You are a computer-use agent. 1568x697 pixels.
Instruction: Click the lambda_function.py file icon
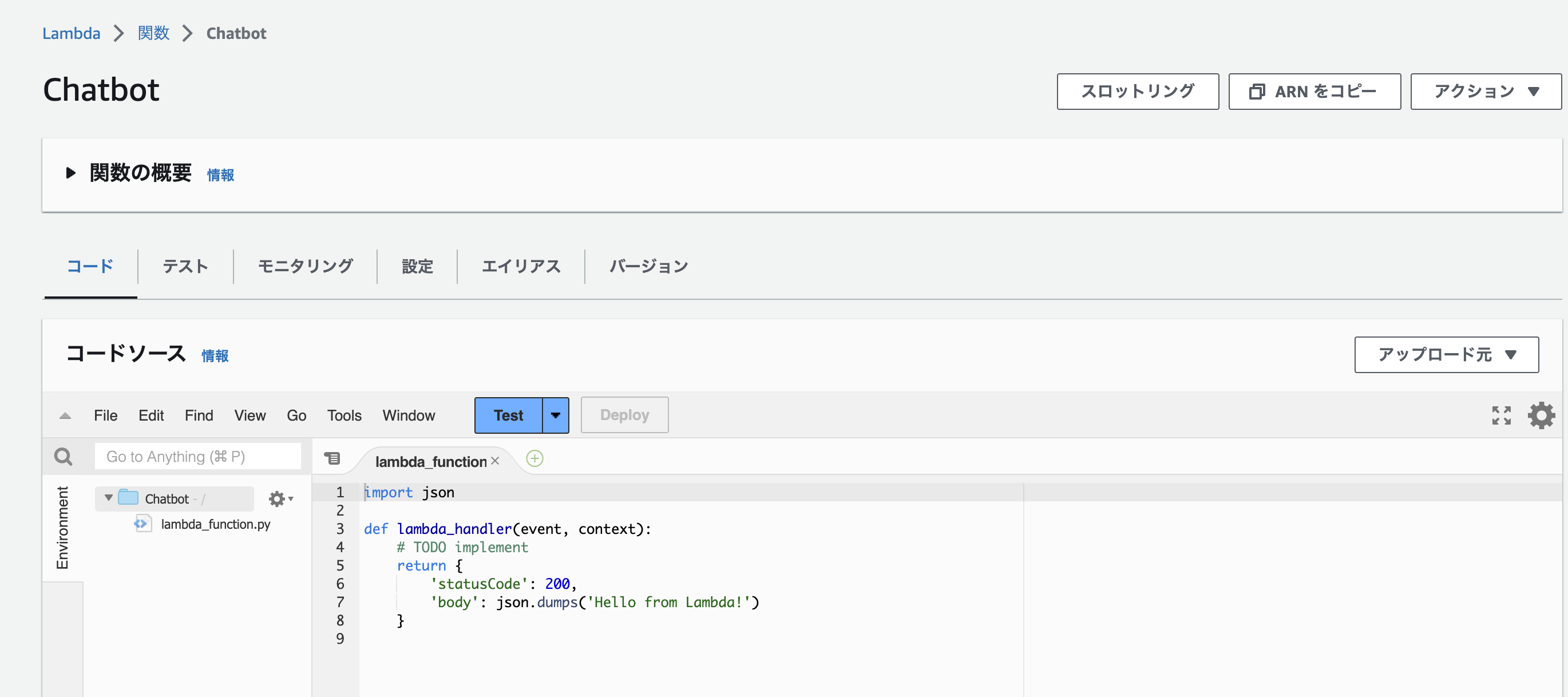tap(141, 524)
